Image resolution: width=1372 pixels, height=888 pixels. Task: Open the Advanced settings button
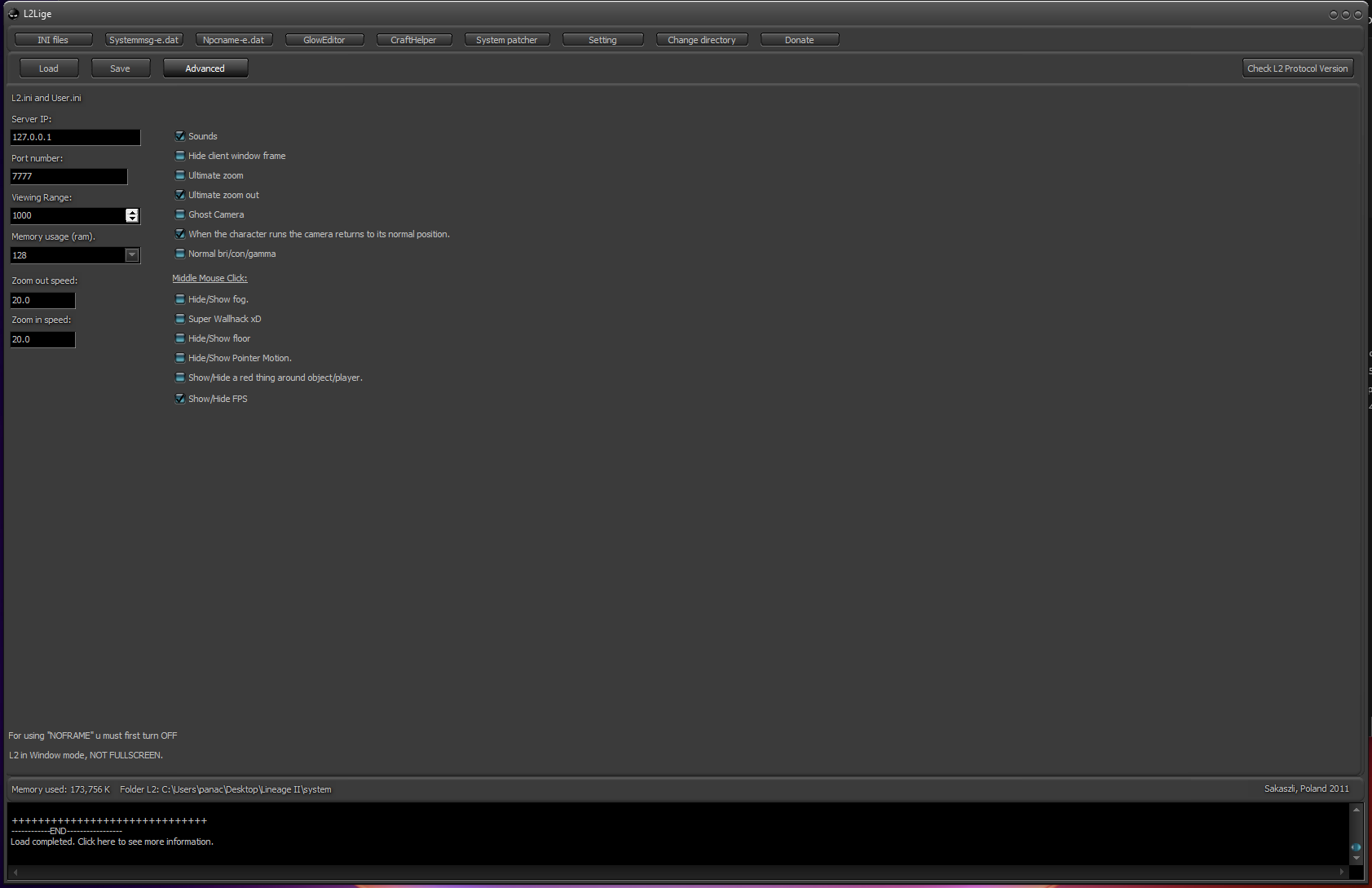205,68
